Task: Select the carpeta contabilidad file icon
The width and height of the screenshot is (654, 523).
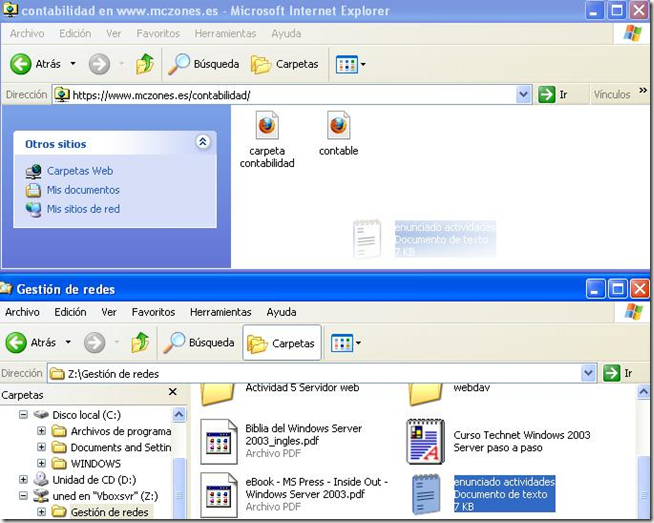Action: click(x=267, y=126)
